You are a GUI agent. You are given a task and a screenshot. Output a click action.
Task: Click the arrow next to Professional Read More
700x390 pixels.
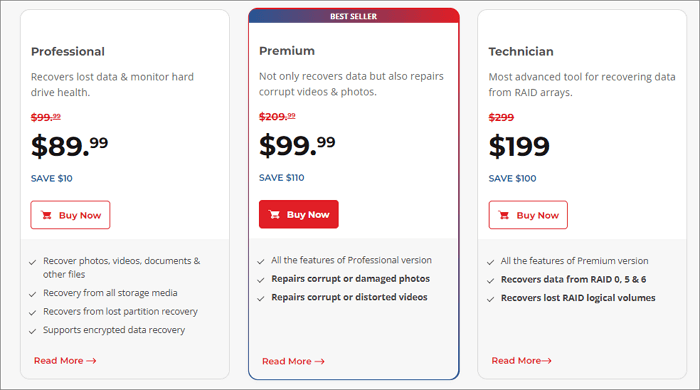click(91, 361)
